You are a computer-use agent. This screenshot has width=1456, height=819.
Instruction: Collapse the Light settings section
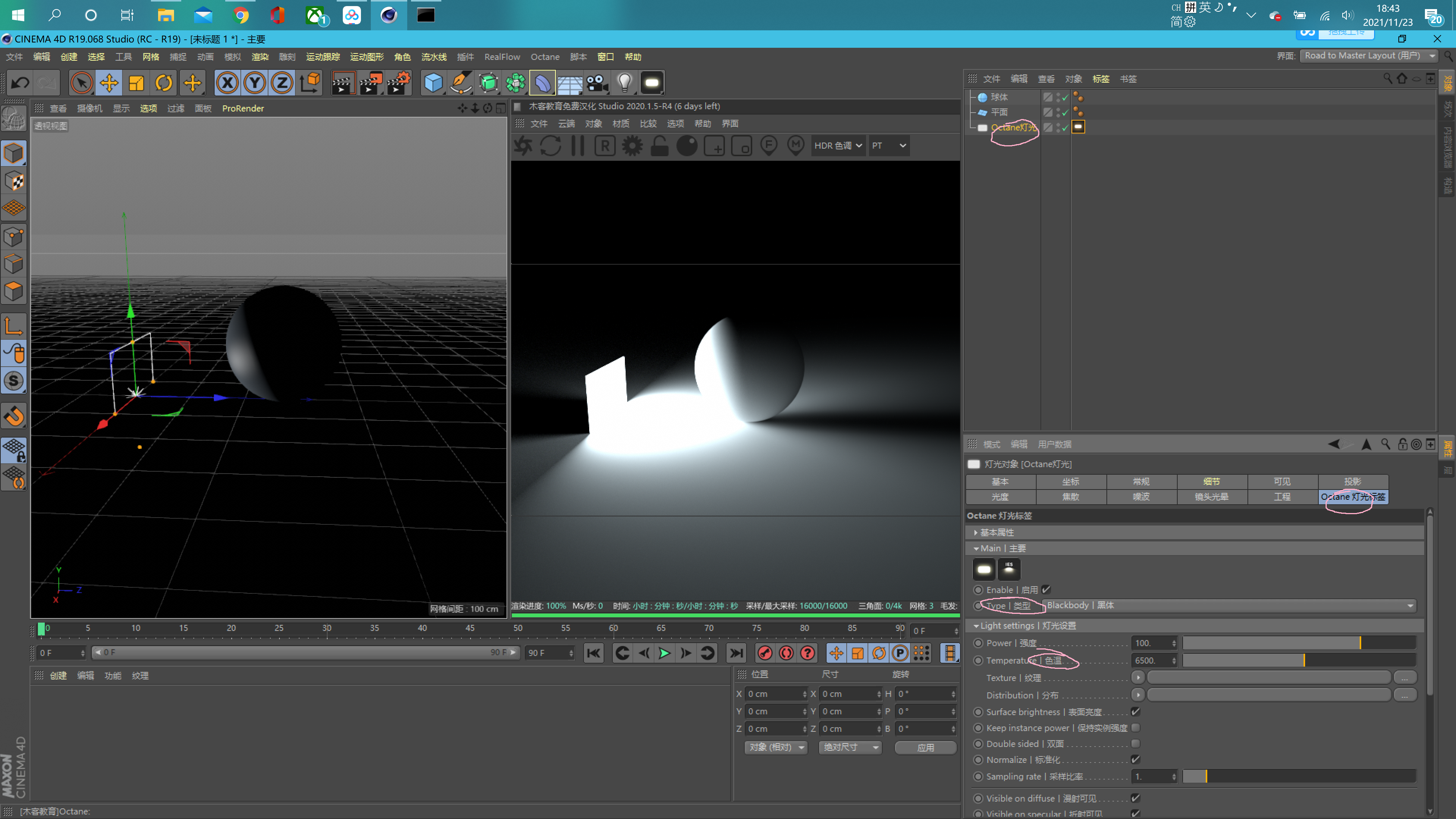pos(976,626)
